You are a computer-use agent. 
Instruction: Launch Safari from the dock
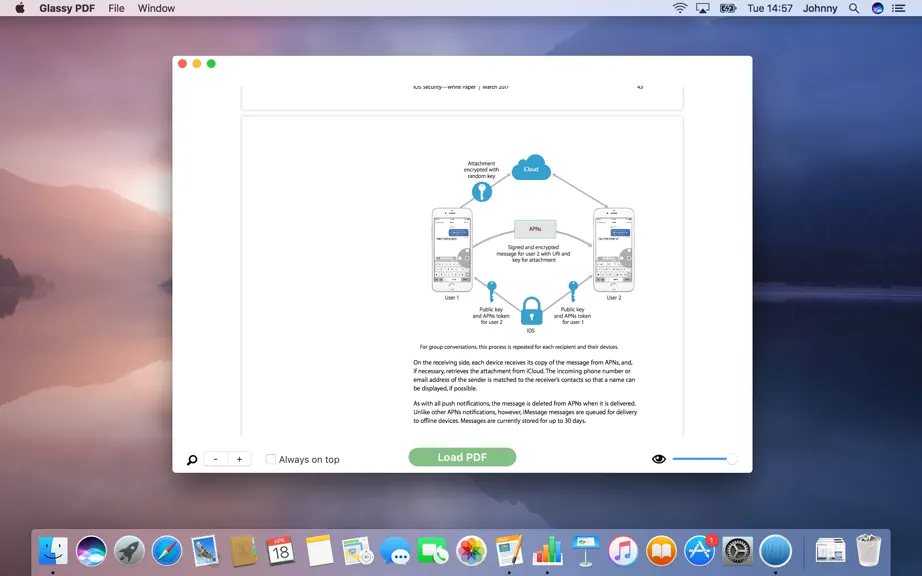click(167, 551)
